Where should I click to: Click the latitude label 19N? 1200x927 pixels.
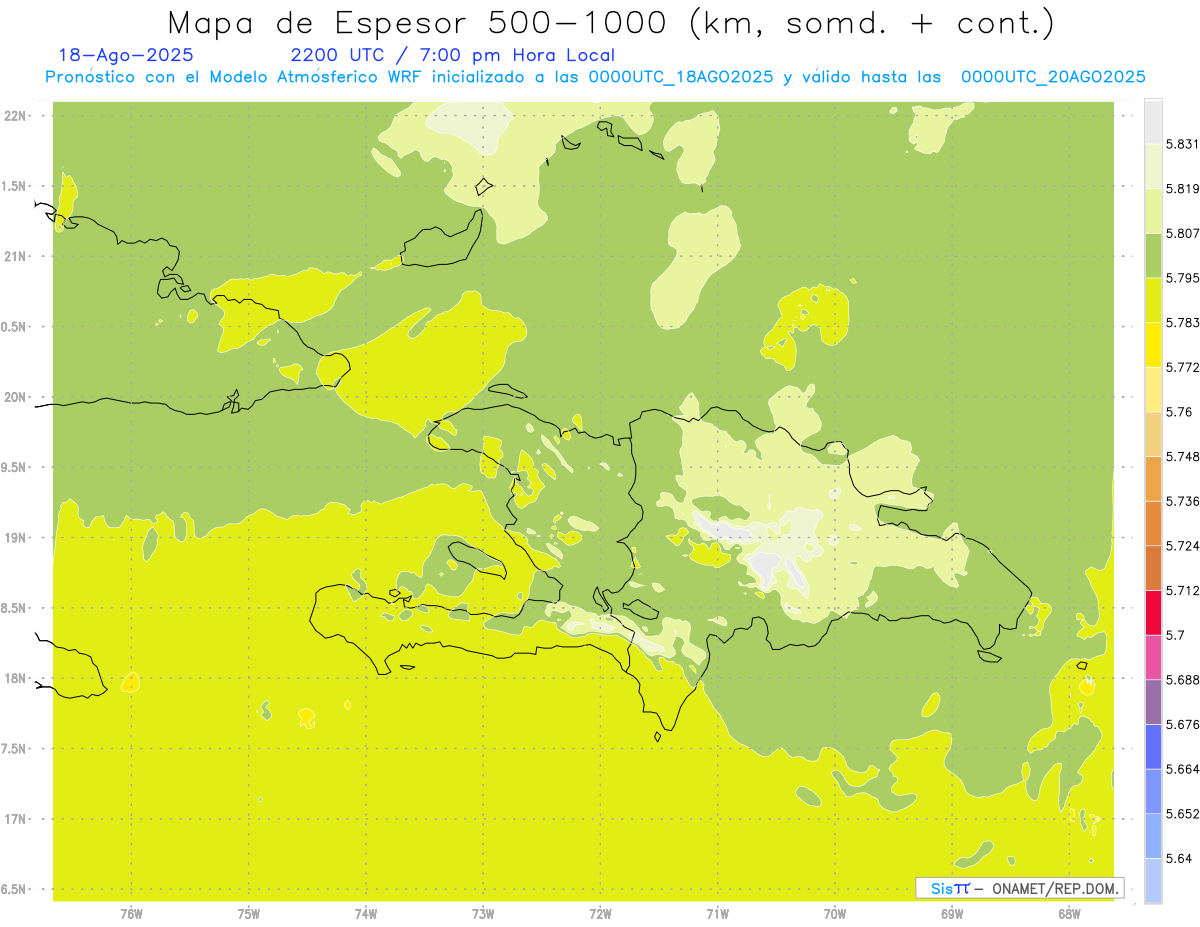coord(15,537)
